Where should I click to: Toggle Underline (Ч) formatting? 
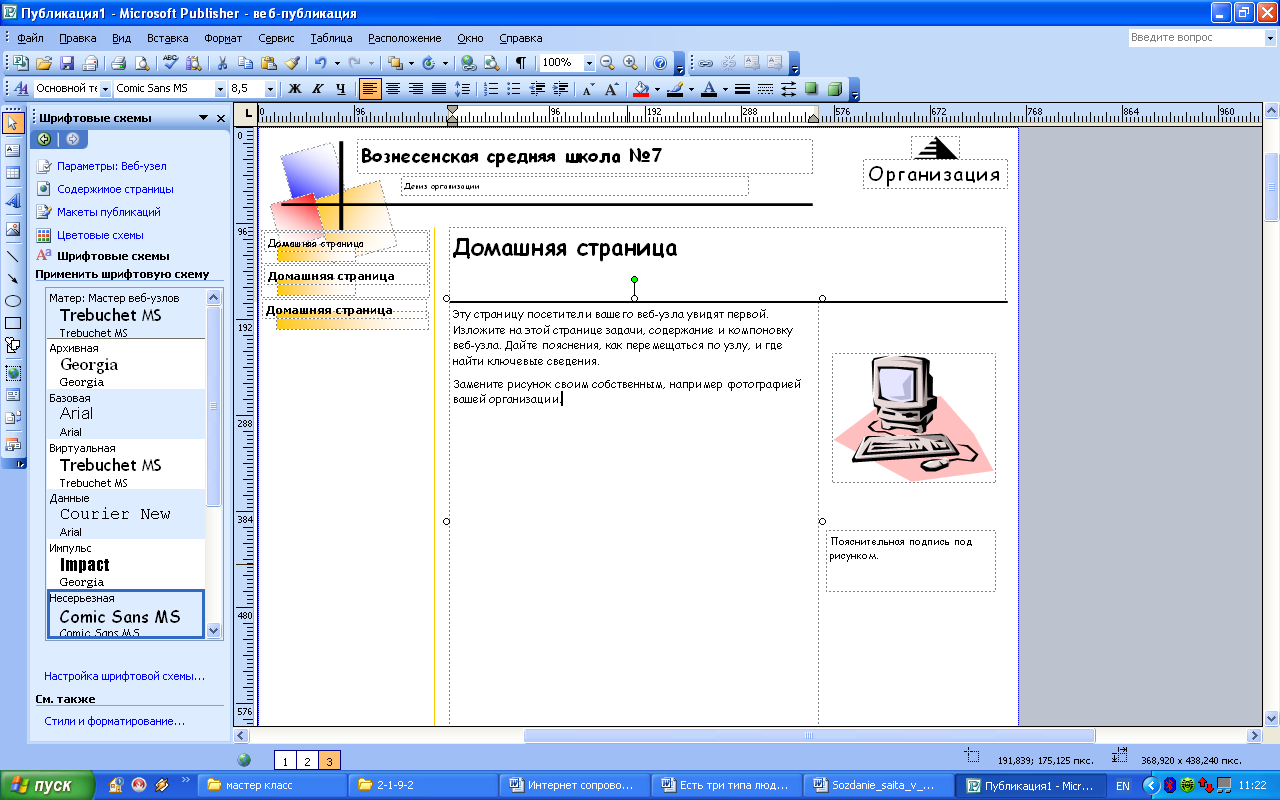coord(341,89)
